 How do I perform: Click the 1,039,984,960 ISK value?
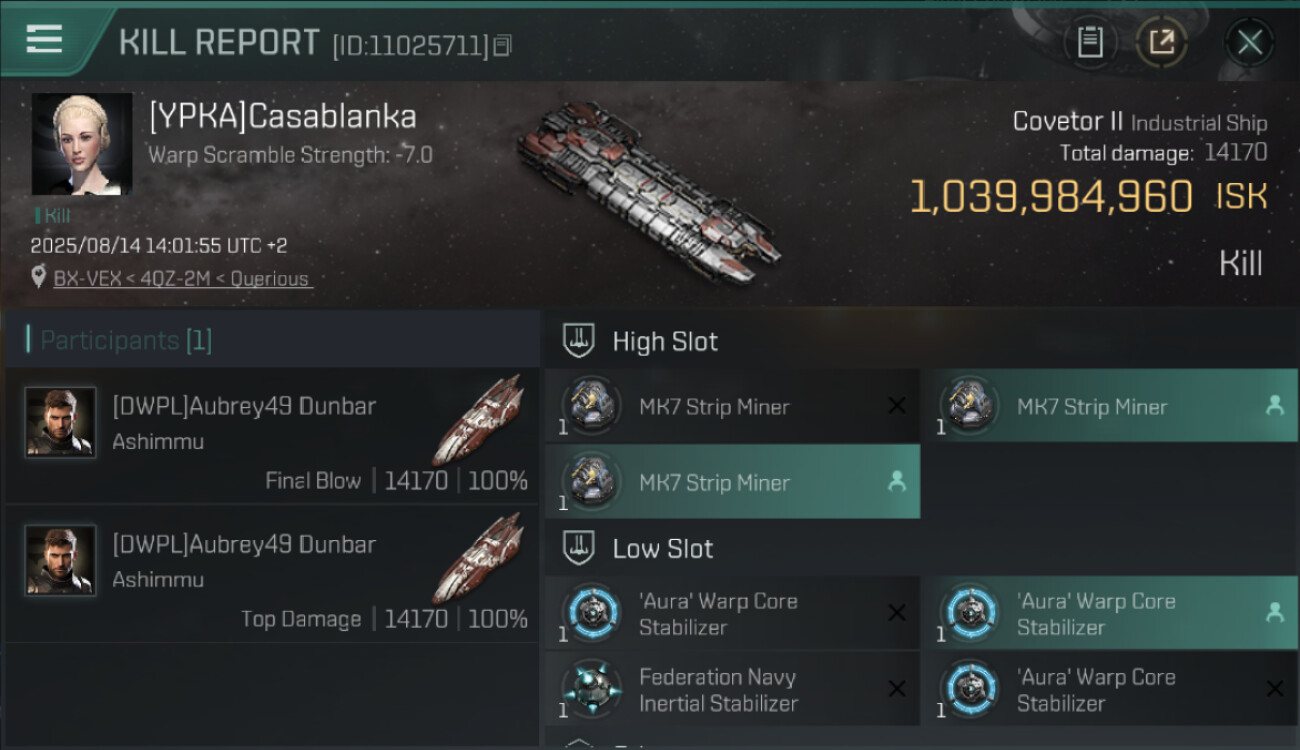[1050, 197]
